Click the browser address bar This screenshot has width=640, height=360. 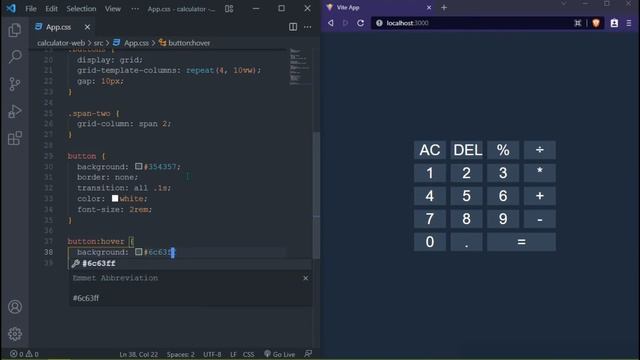(x=473, y=23)
